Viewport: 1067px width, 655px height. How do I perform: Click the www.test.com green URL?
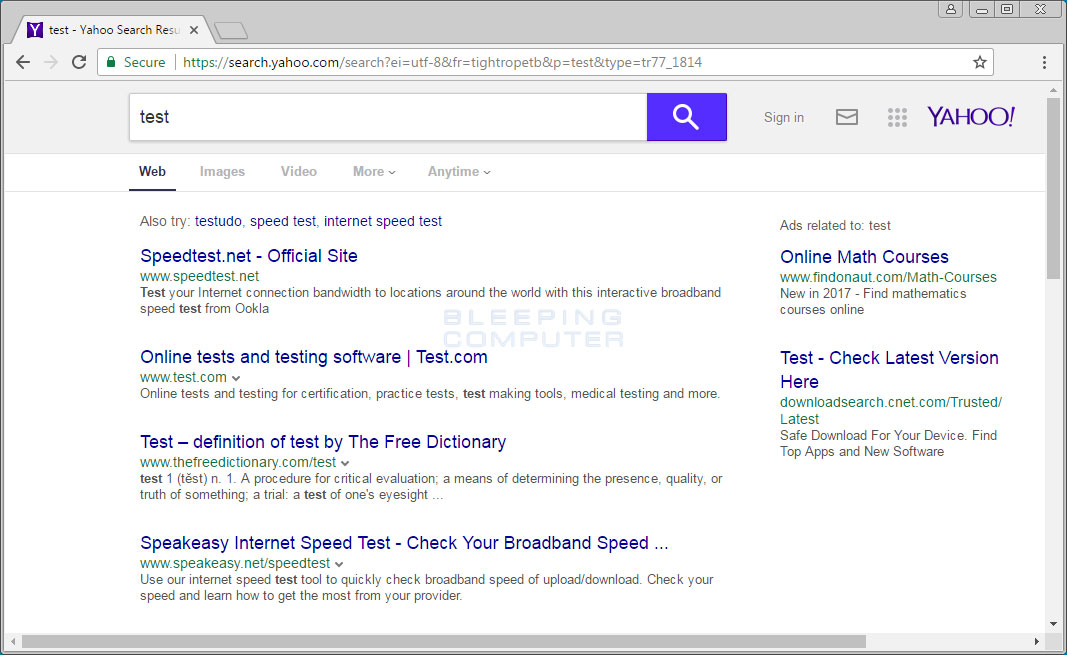(x=183, y=377)
